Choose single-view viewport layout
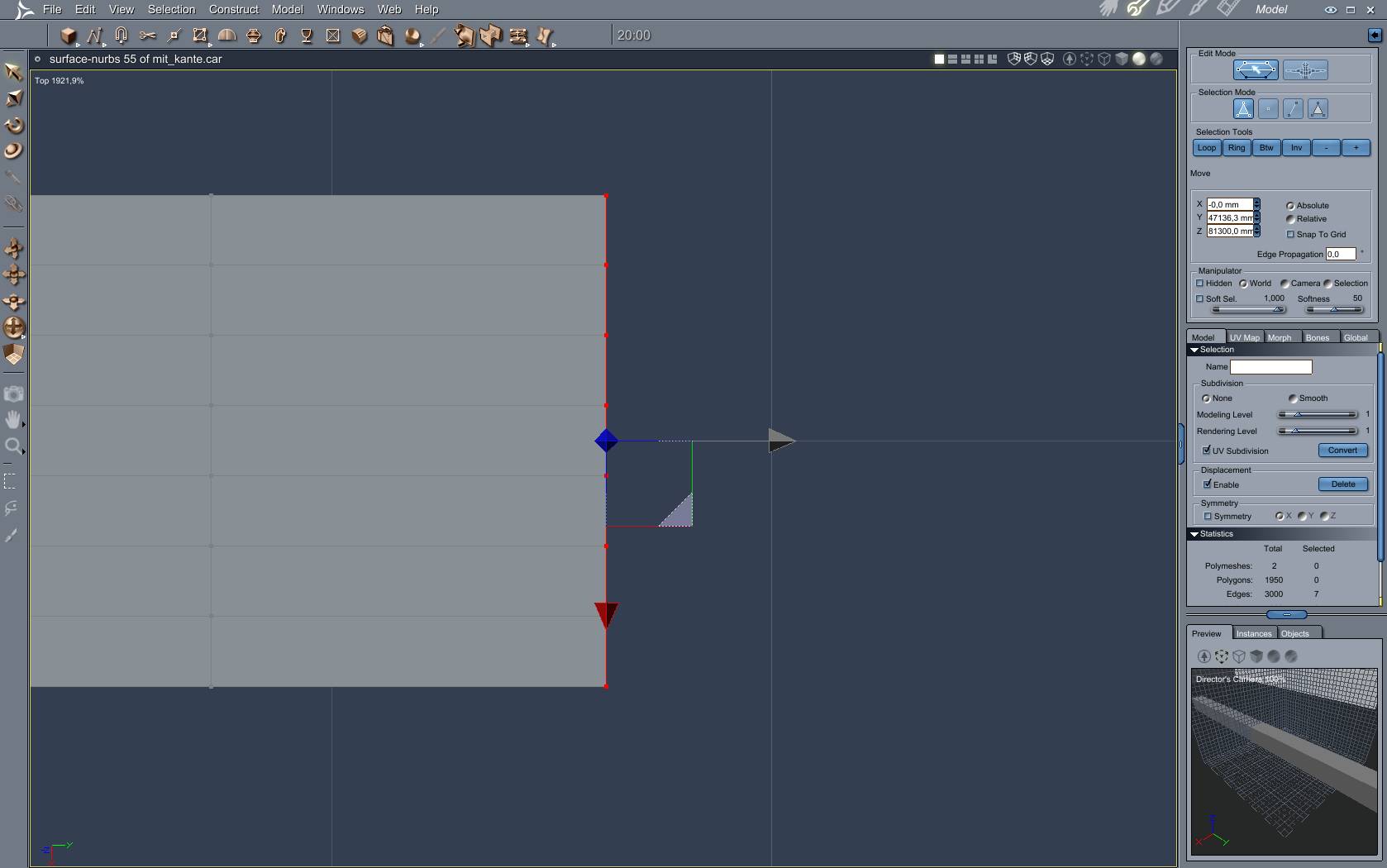 [939, 59]
